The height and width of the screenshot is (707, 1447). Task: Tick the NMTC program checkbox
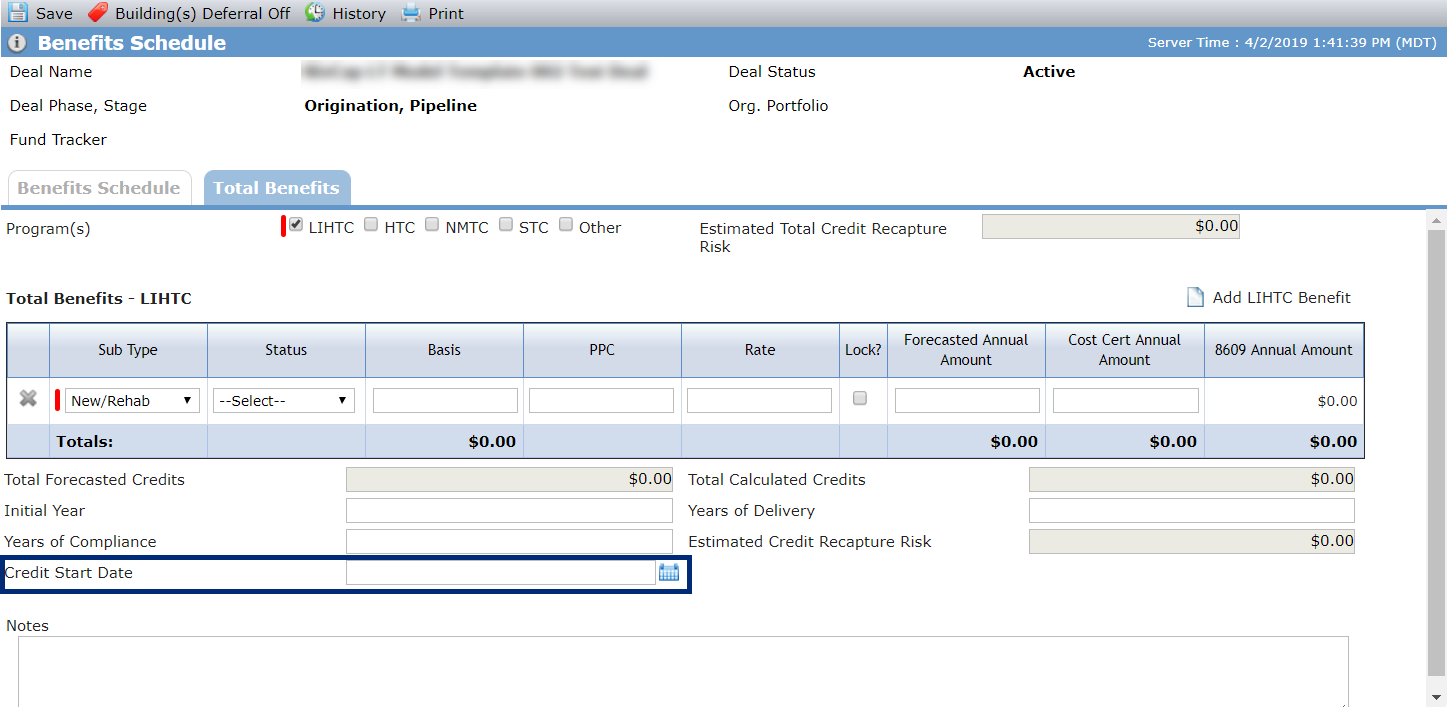click(432, 225)
